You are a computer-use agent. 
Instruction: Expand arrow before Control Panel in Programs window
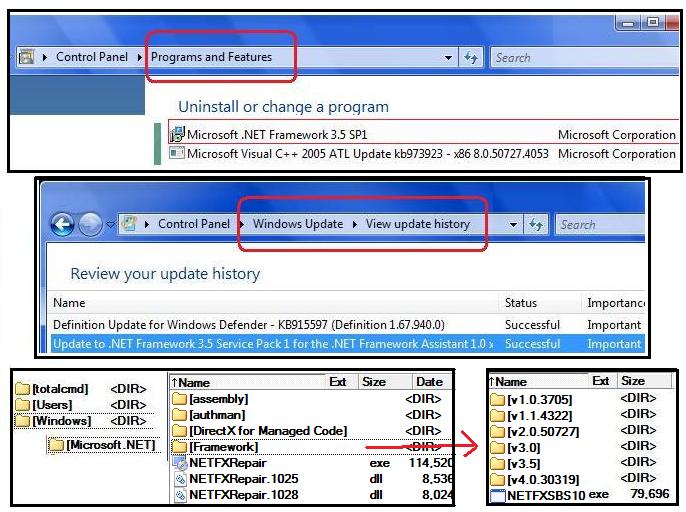45,57
